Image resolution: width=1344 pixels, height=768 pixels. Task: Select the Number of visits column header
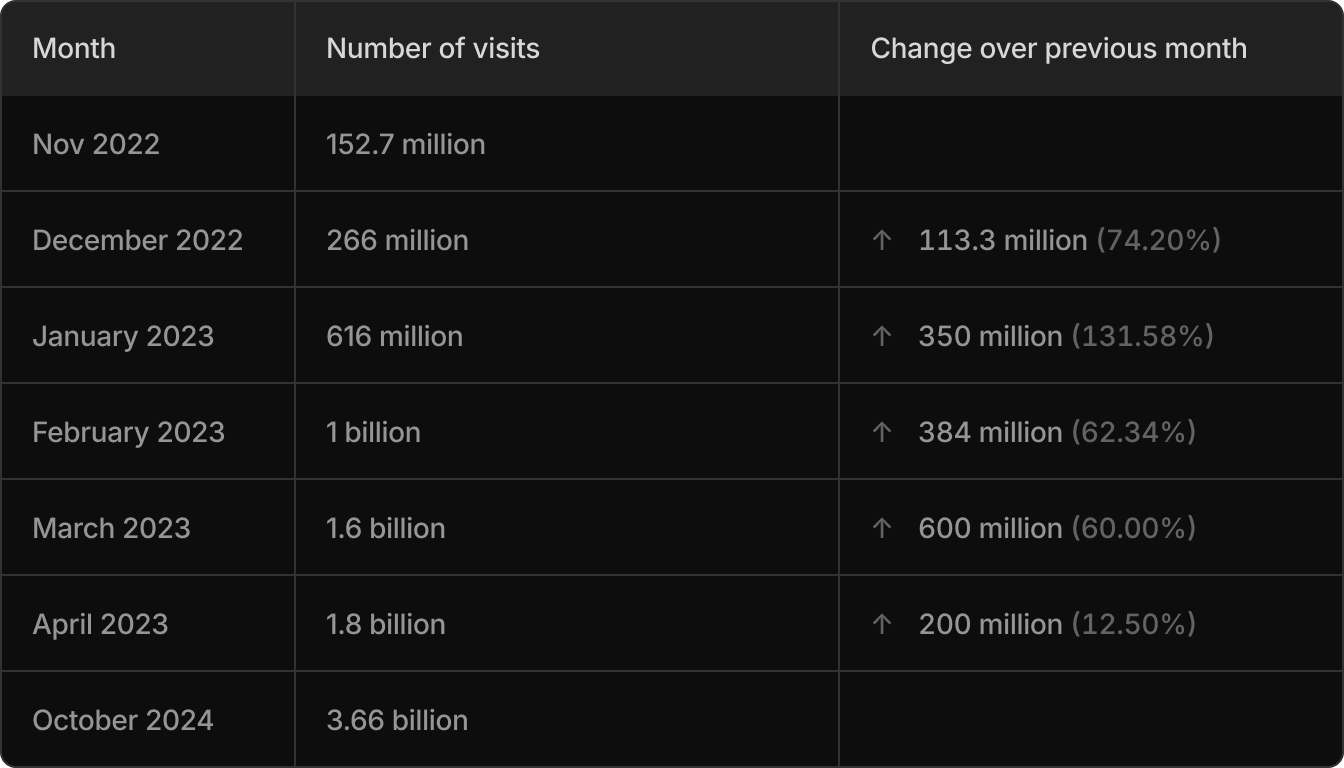(433, 48)
